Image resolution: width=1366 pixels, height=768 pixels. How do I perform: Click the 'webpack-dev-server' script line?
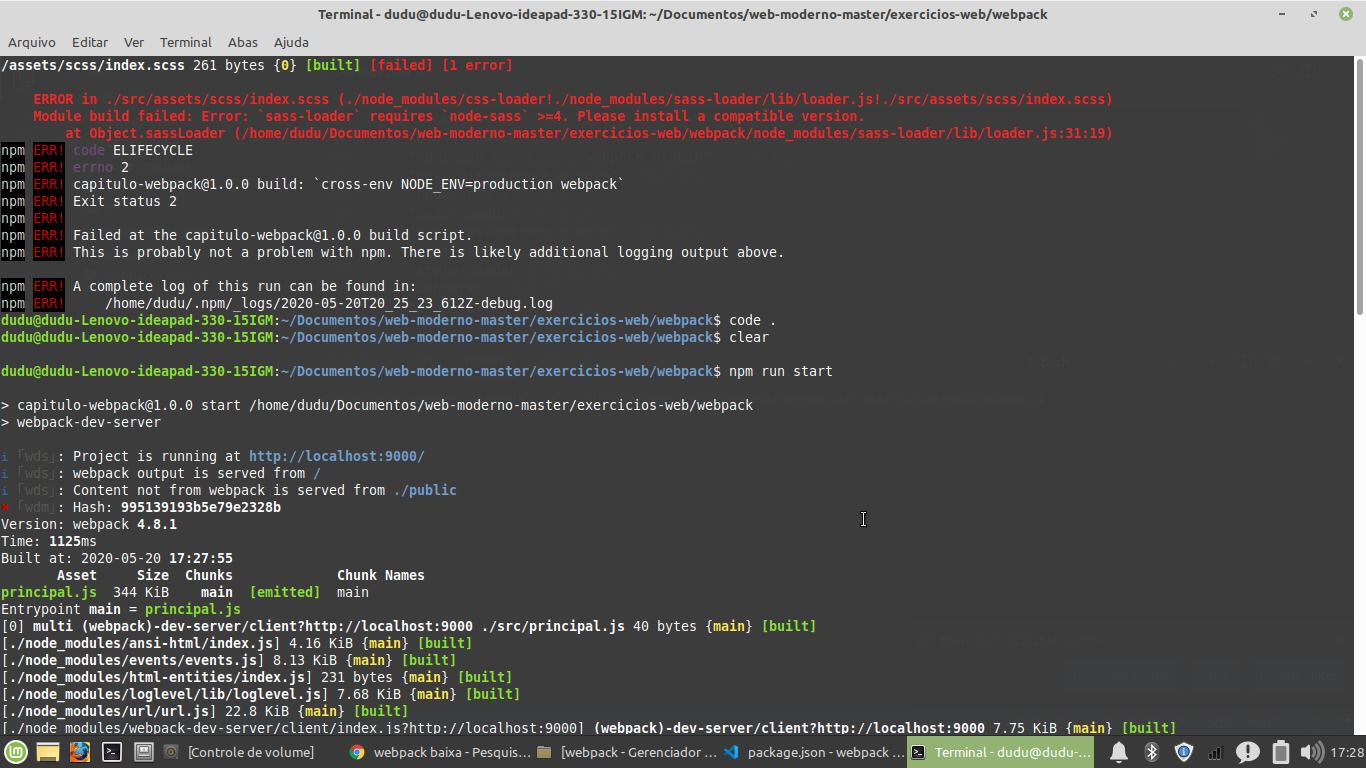89,422
